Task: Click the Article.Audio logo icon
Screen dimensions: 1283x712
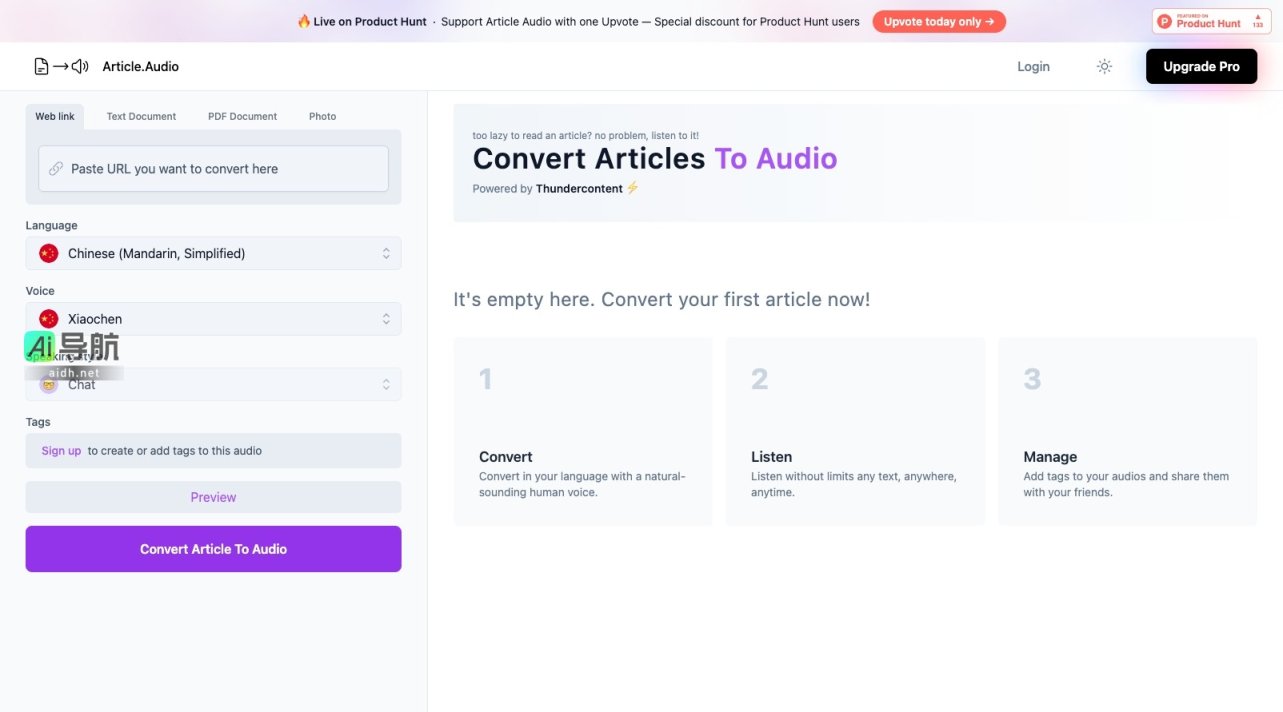Action: point(61,67)
